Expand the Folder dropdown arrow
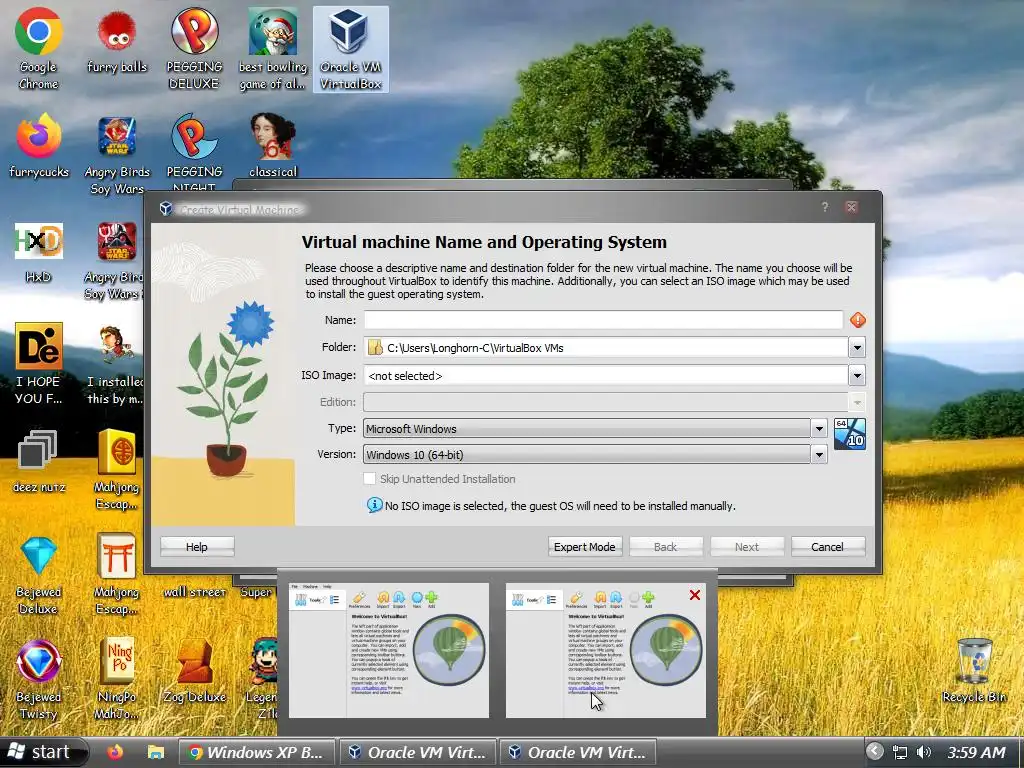Screen dimensions: 1024x768 click(857, 347)
